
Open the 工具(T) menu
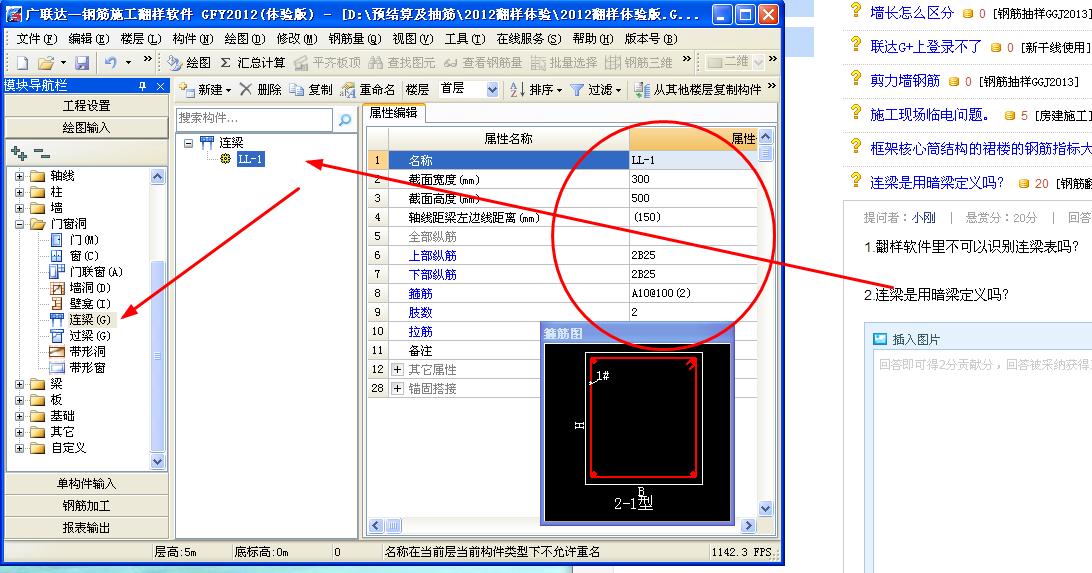(465, 39)
